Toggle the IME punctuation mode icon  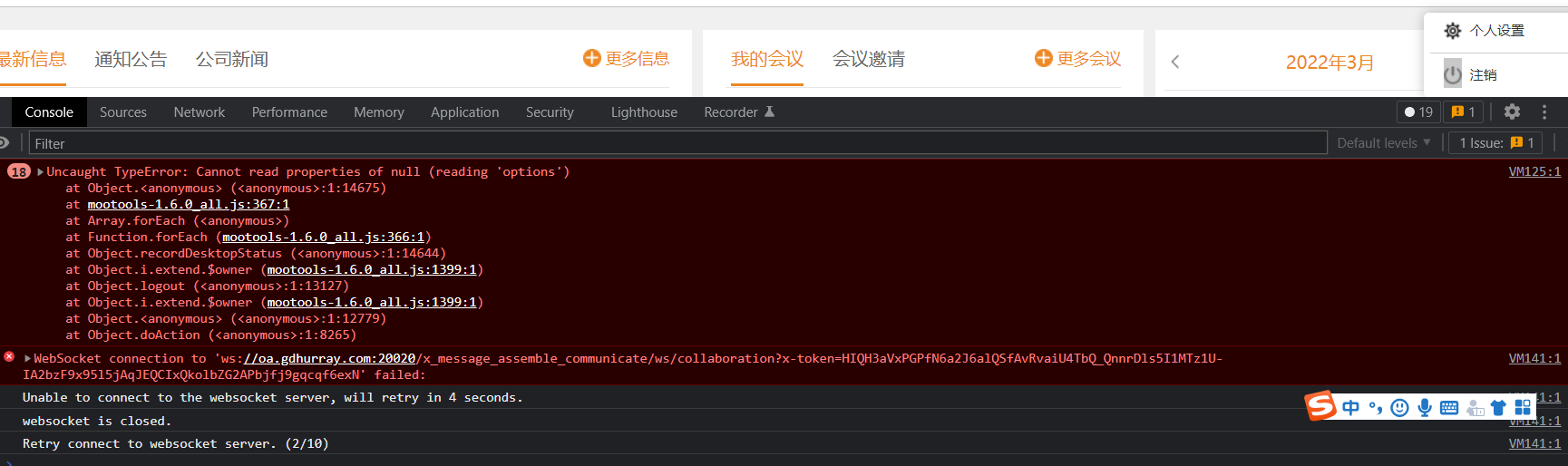tap(1376, 408)
